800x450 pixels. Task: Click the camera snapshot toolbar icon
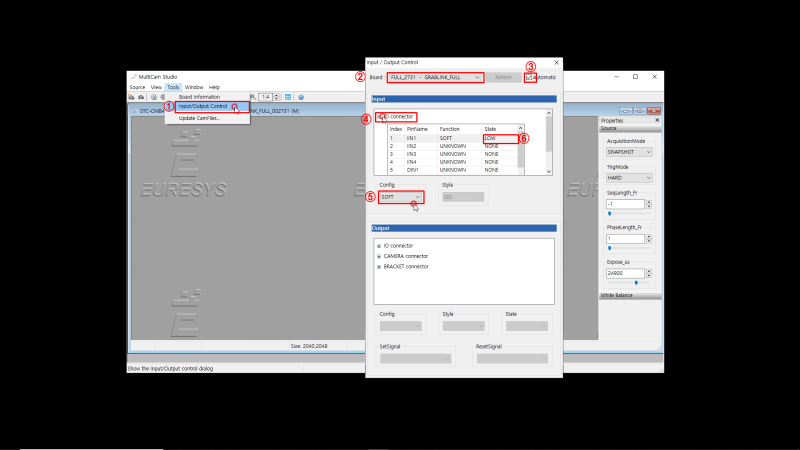click(141, 97)
